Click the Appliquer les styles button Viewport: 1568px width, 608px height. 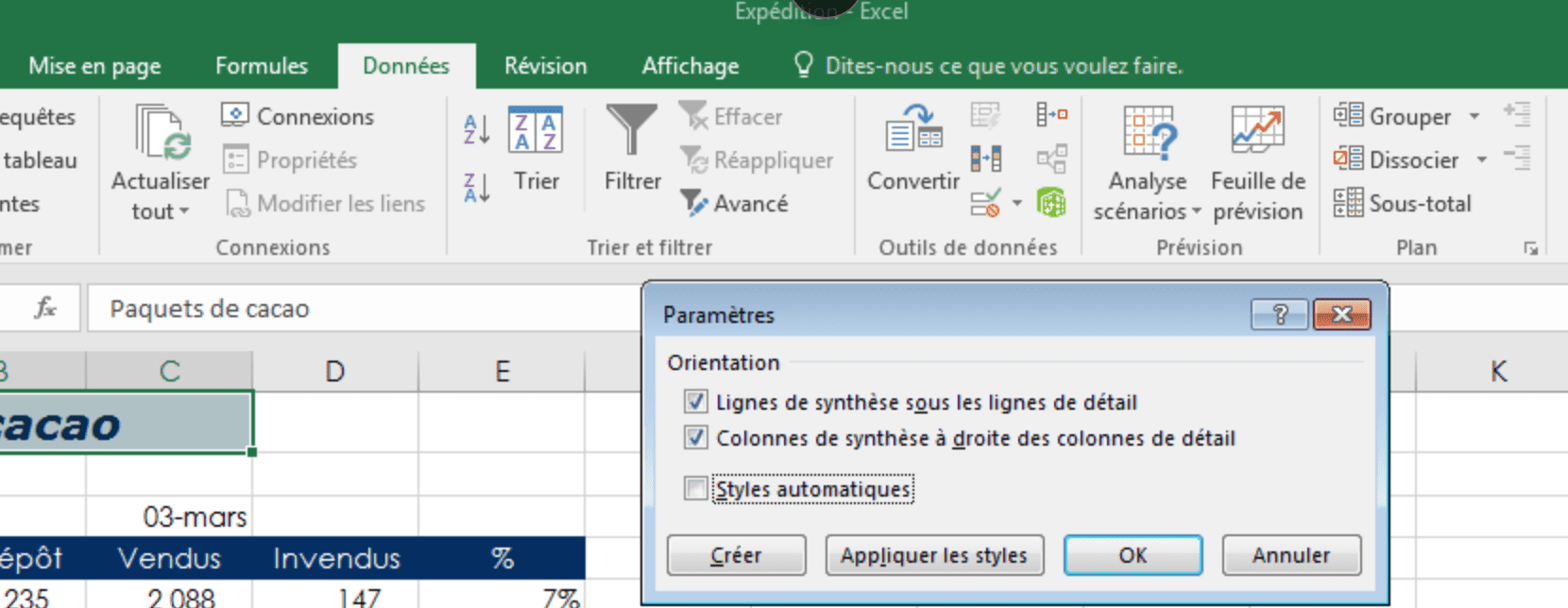pyautogui.click(x=933, y=555)
